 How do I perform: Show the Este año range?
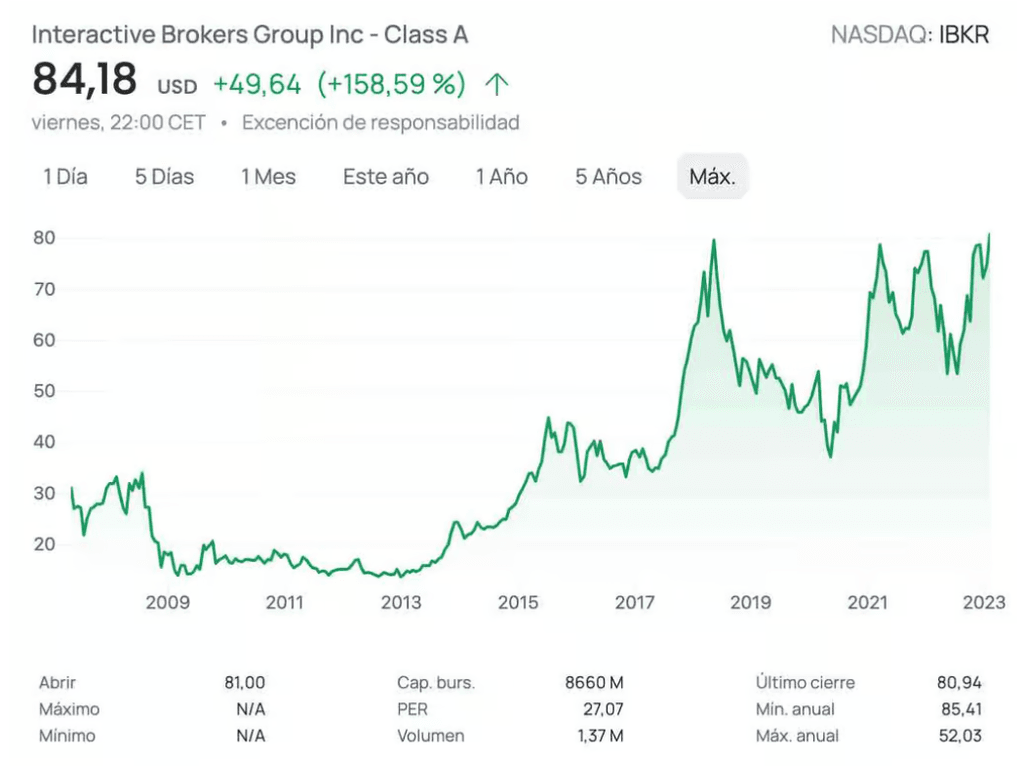pyautogui.click(x=386, y=176)
